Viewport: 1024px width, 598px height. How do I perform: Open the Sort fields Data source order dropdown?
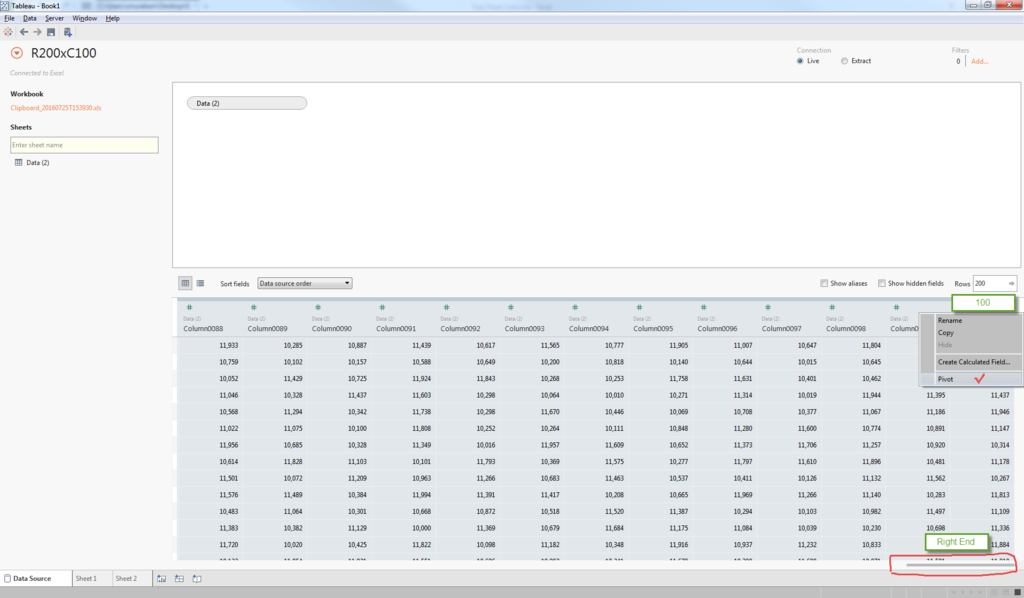[x=305, y=283]
